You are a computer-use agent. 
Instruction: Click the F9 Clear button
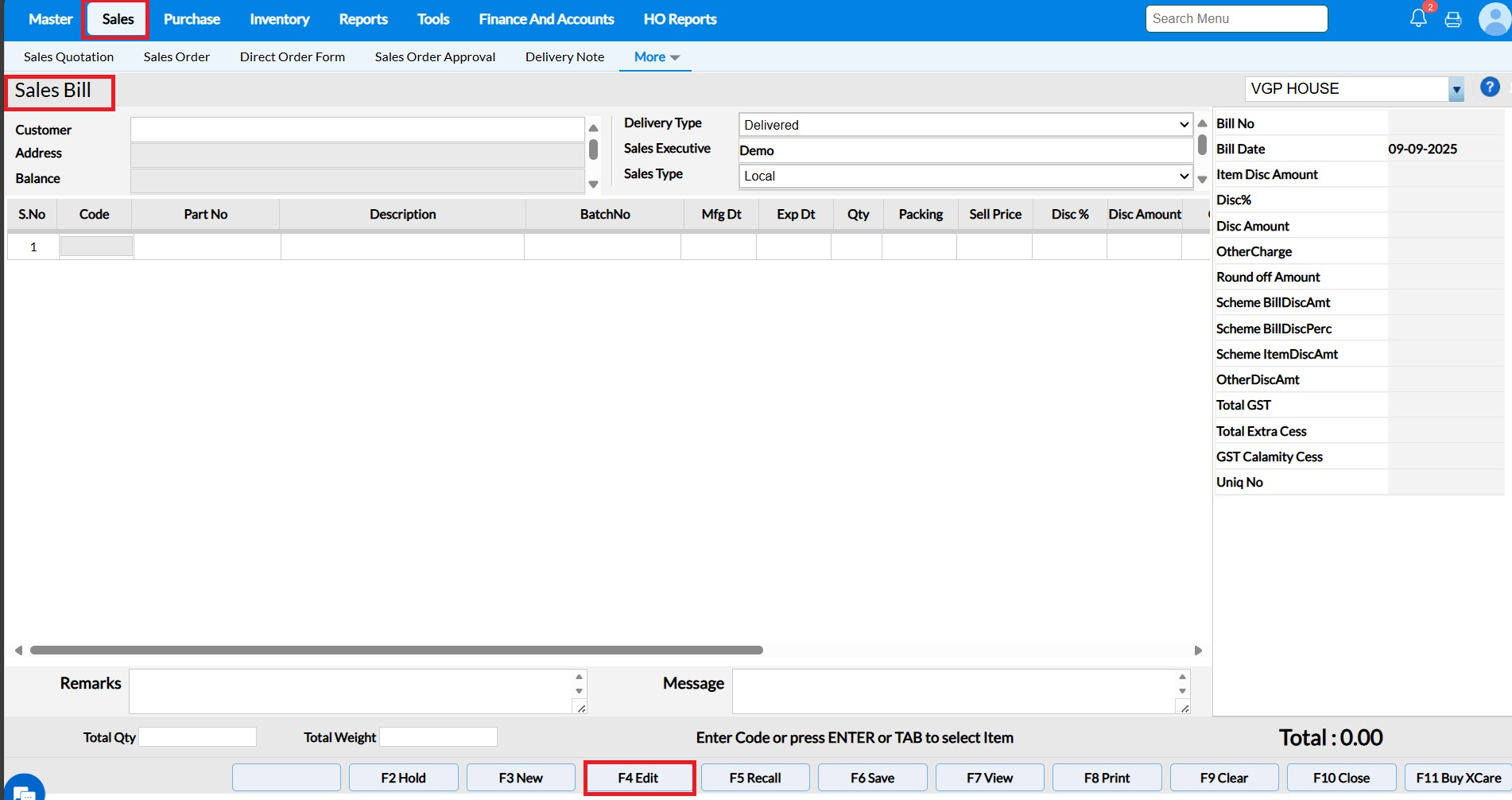pos(1223,778)
